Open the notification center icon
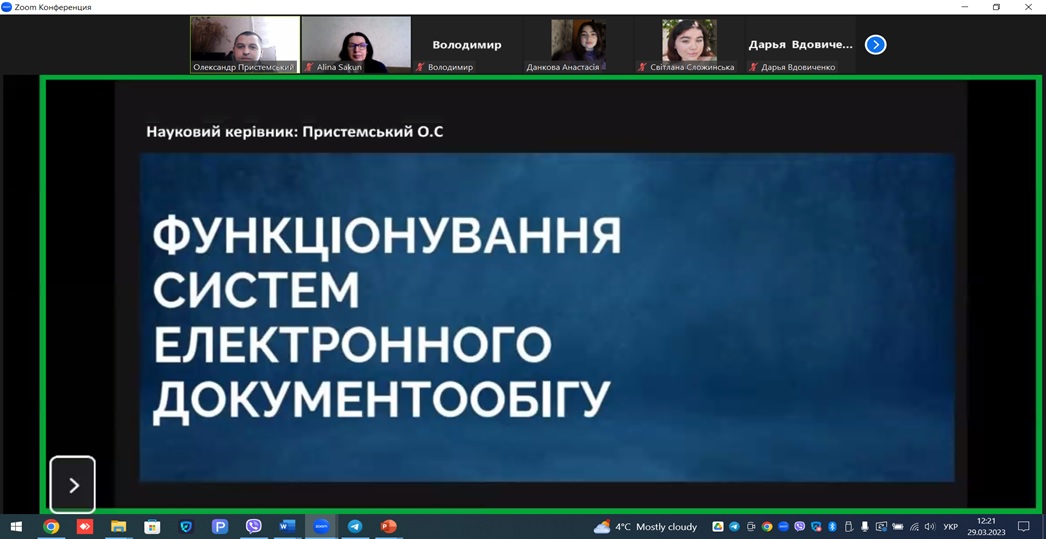Screen dimensions: 1046x539 1023,527
